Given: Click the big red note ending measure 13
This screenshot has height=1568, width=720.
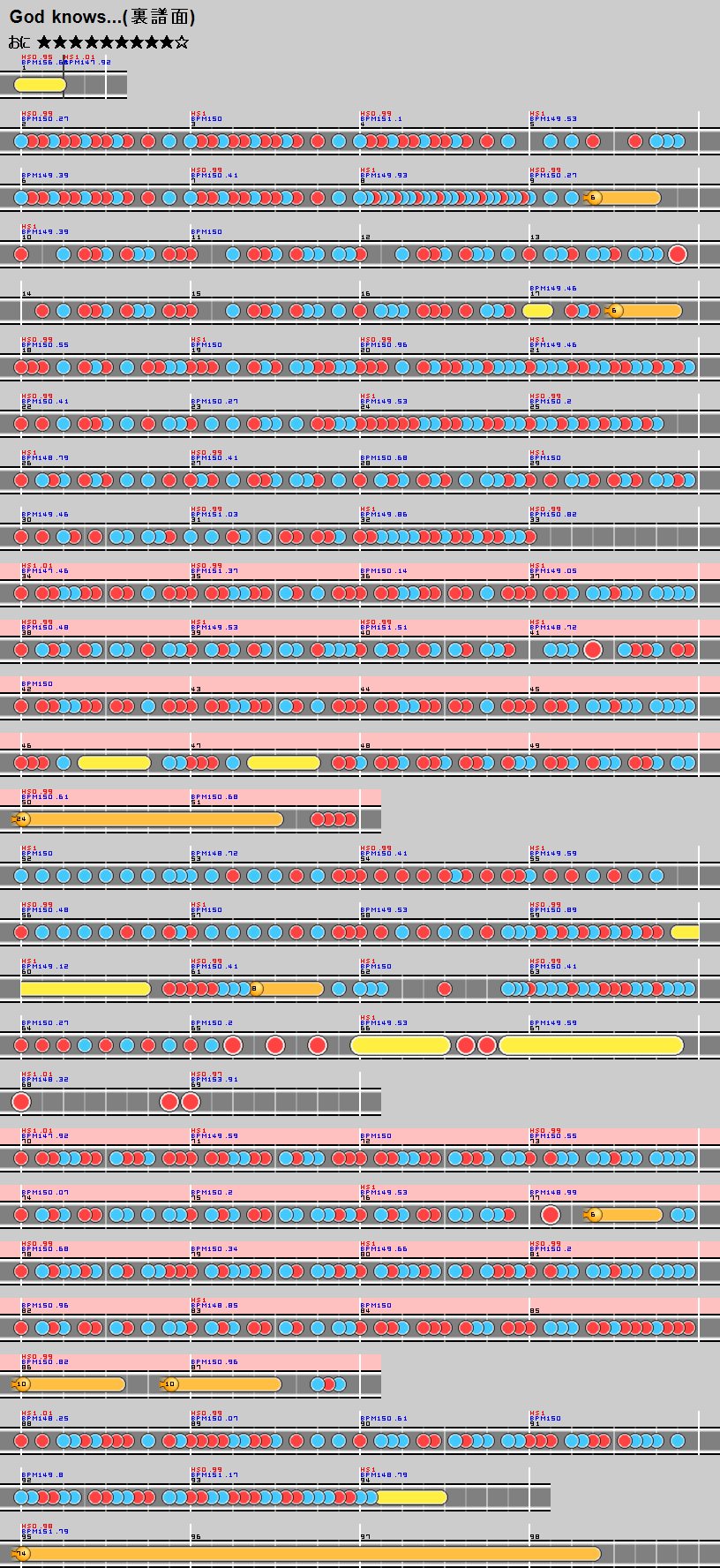Looking at the screenshot, I should point(678,254).
